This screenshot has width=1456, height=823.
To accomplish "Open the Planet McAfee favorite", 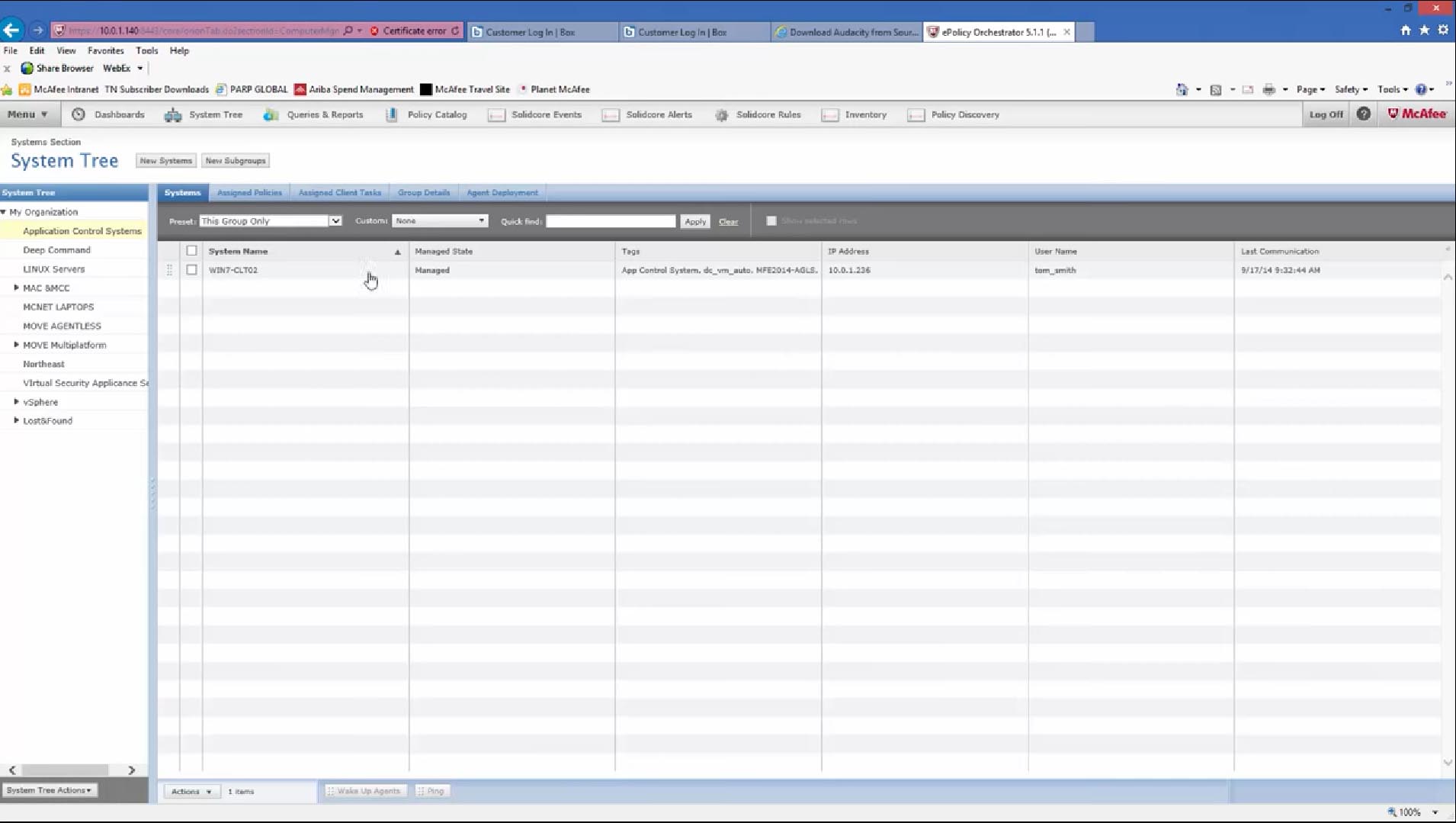I will (x=554, y=89).
